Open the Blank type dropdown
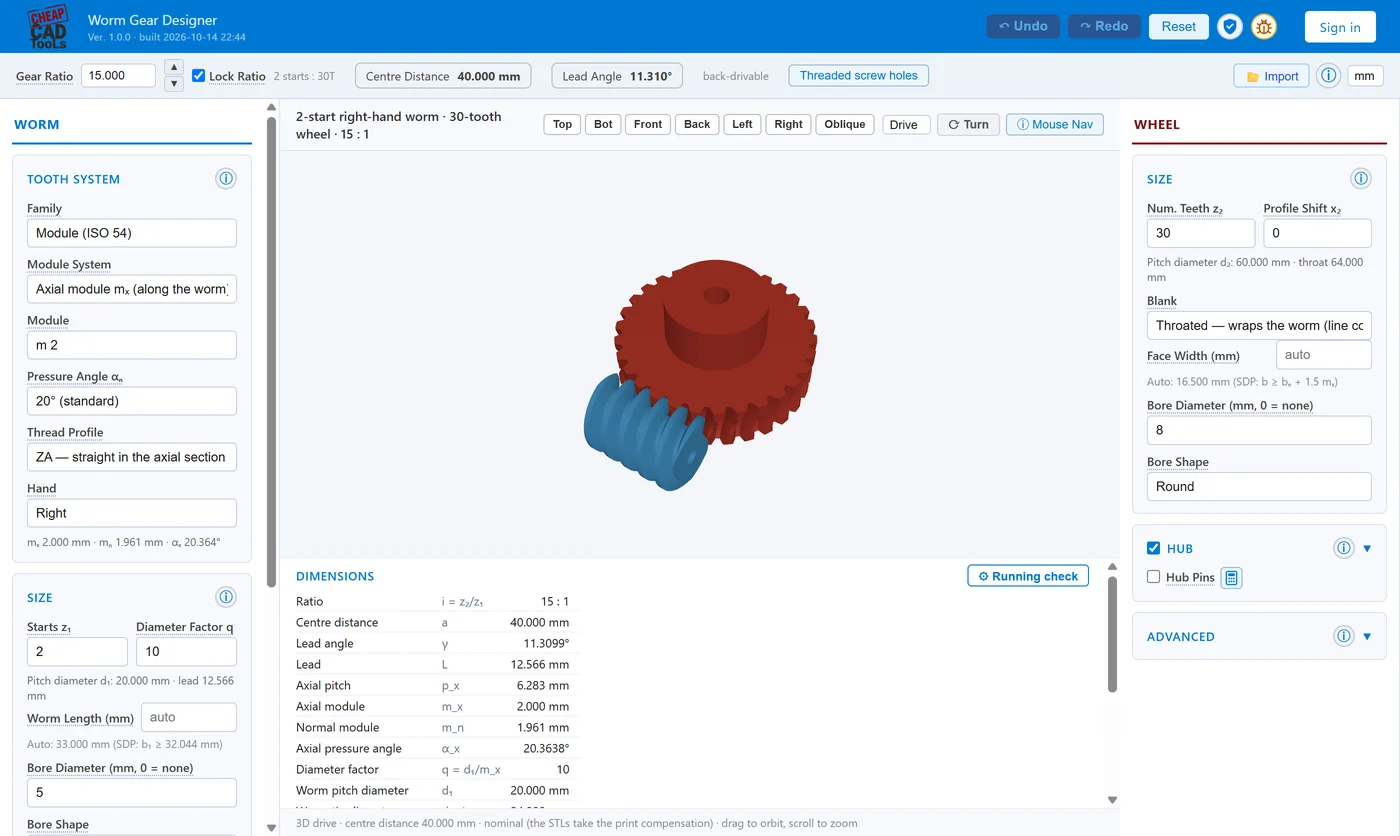The image size is (1400, 836). (1259, 325)
